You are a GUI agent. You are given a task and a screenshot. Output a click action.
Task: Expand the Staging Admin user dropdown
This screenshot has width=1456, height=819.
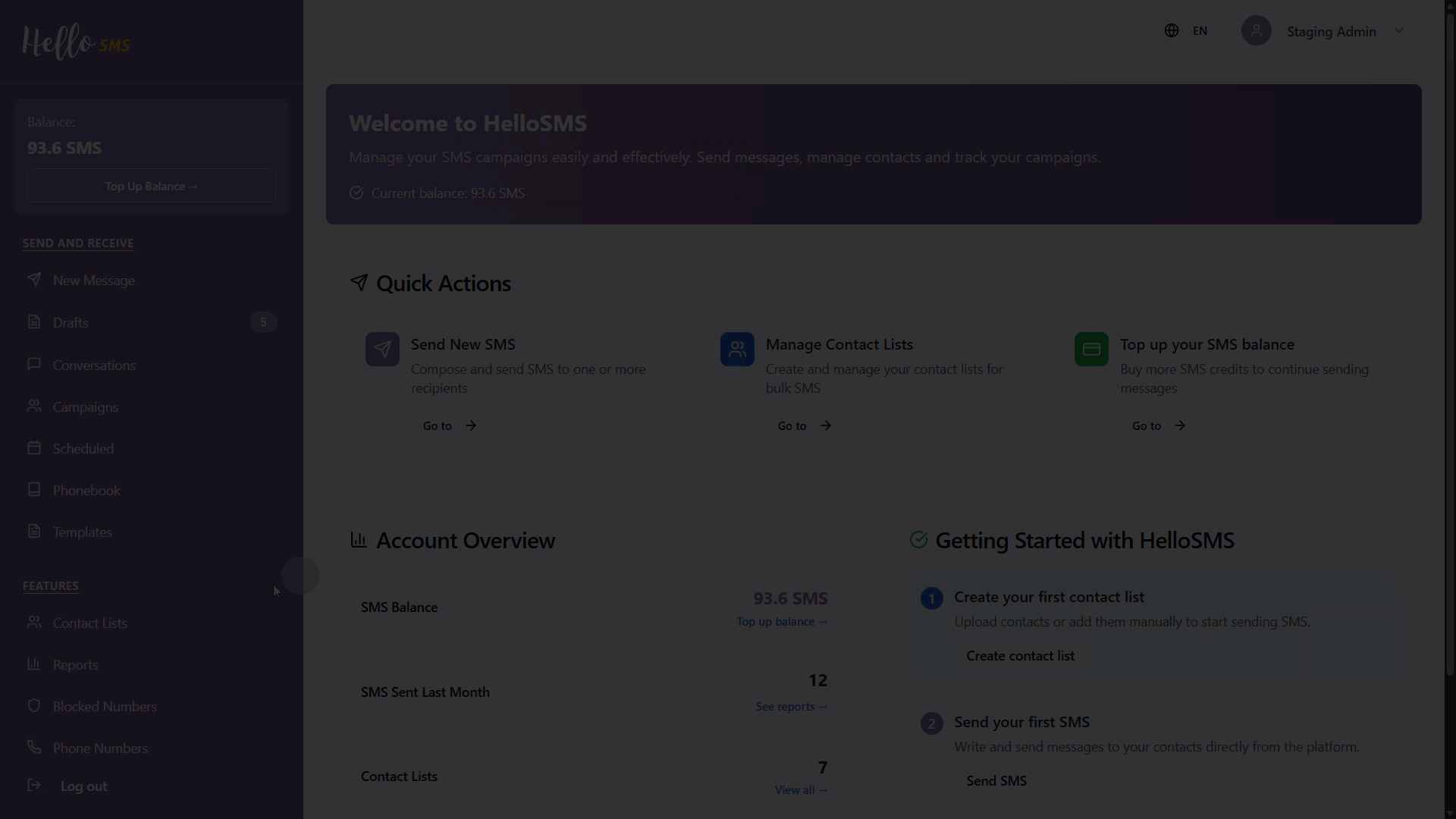[1399, 31]
